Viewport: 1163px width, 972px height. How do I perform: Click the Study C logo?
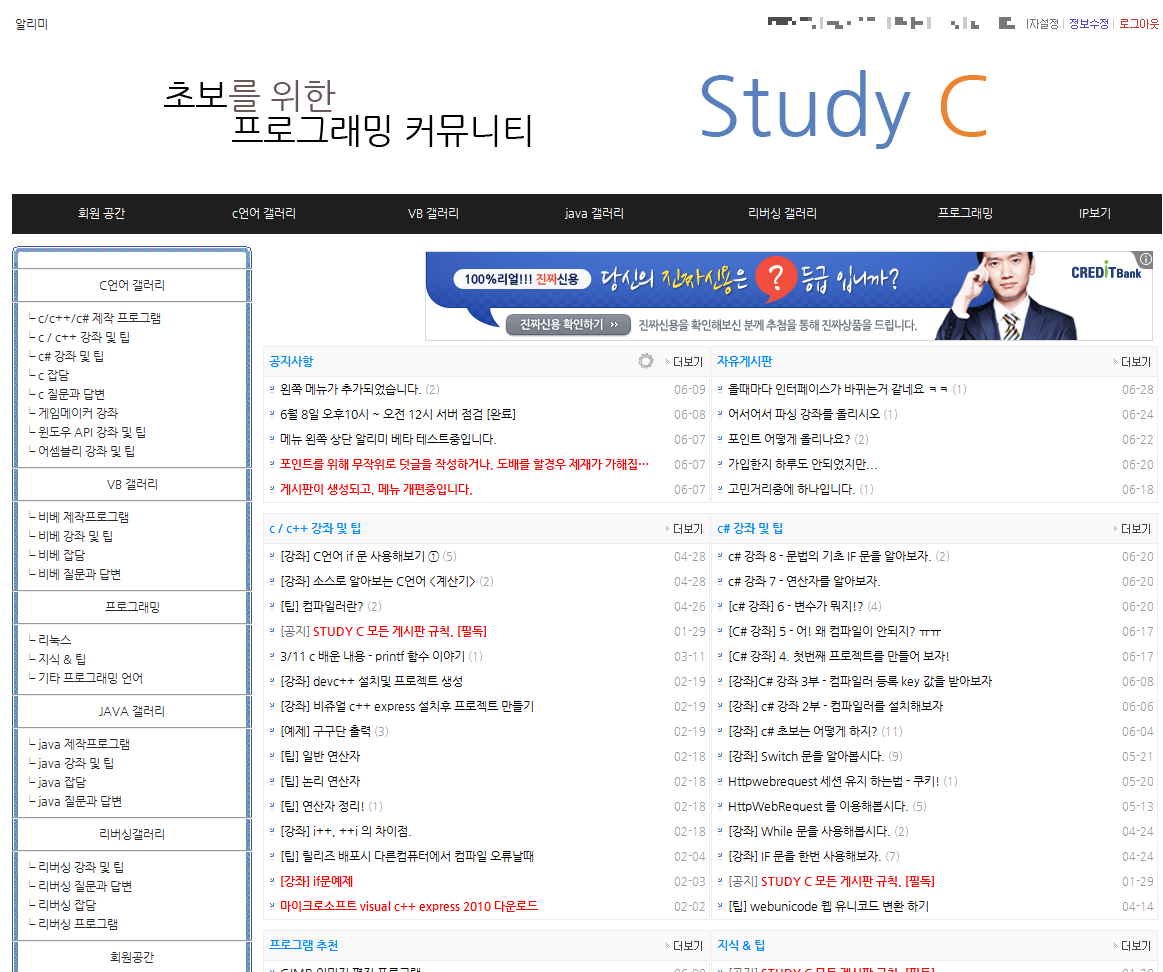(x=842, y=107)
